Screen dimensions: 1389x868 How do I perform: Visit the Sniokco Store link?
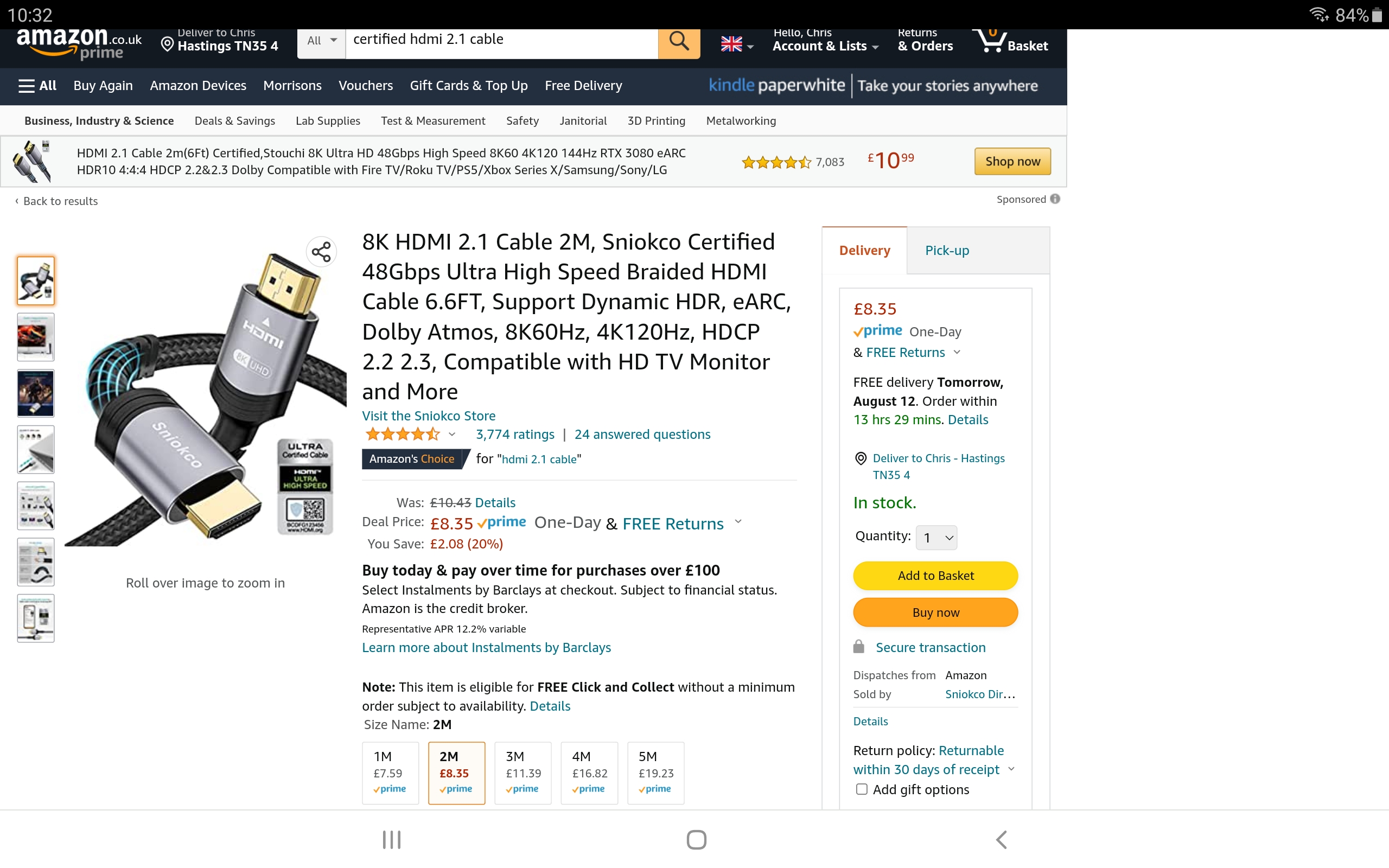[x=429, y=416]
